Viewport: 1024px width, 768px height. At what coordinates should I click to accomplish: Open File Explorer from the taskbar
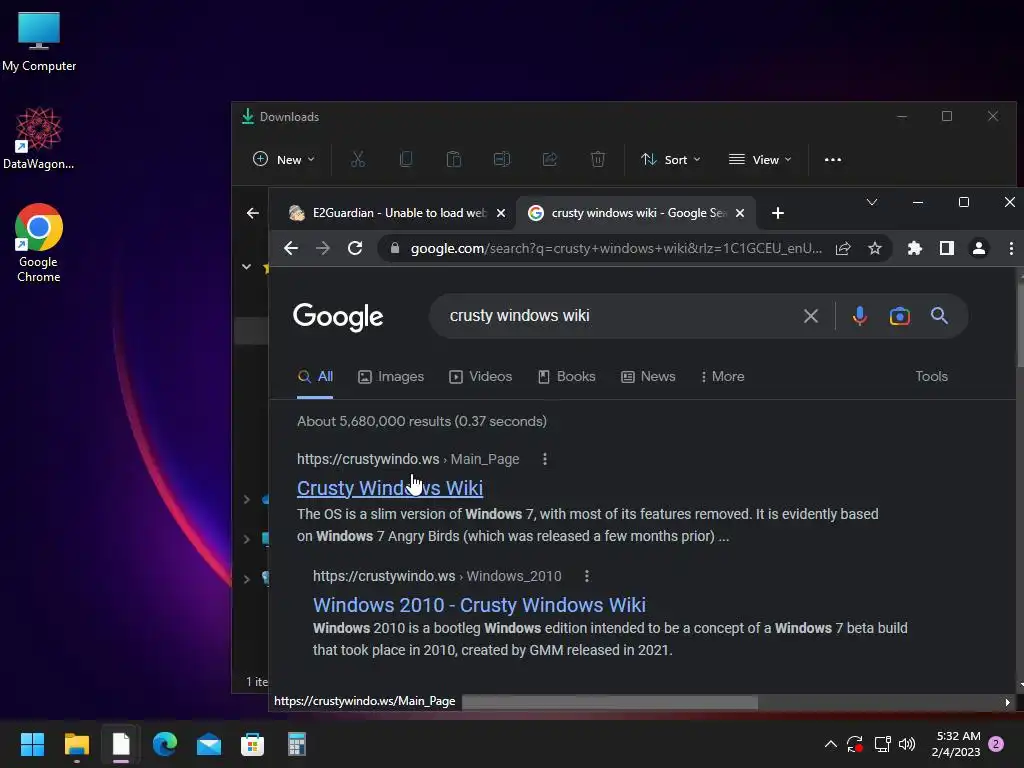pos(76,744)
